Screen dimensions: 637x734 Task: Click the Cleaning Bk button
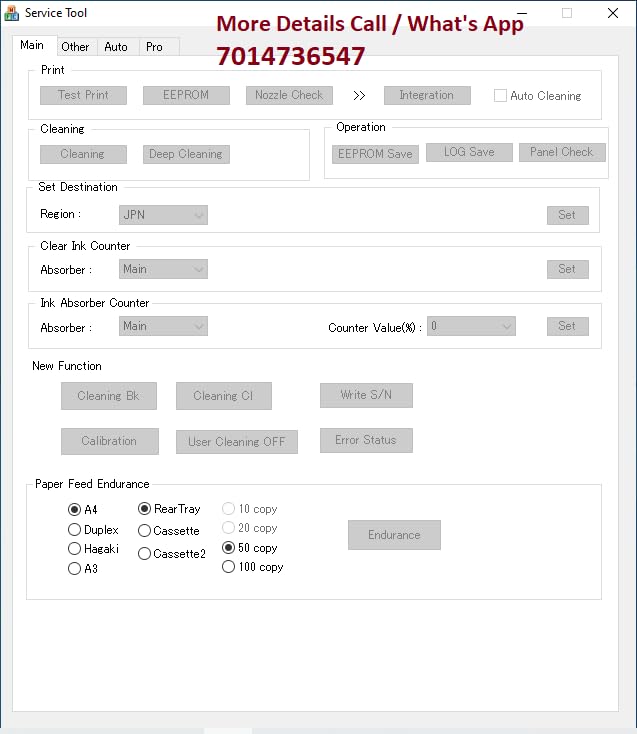click(109, 396)
